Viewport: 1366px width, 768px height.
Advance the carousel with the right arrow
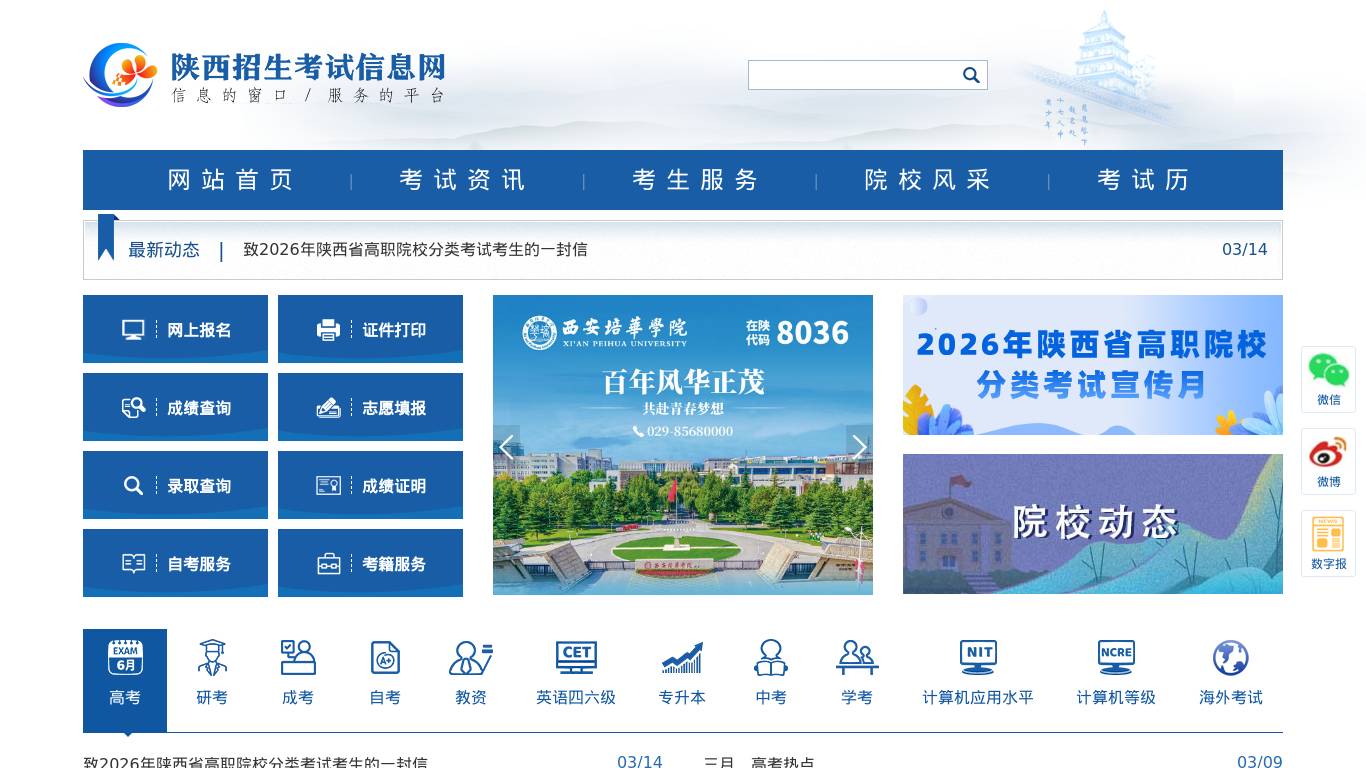pyautogui.click(x=858, y=447)
